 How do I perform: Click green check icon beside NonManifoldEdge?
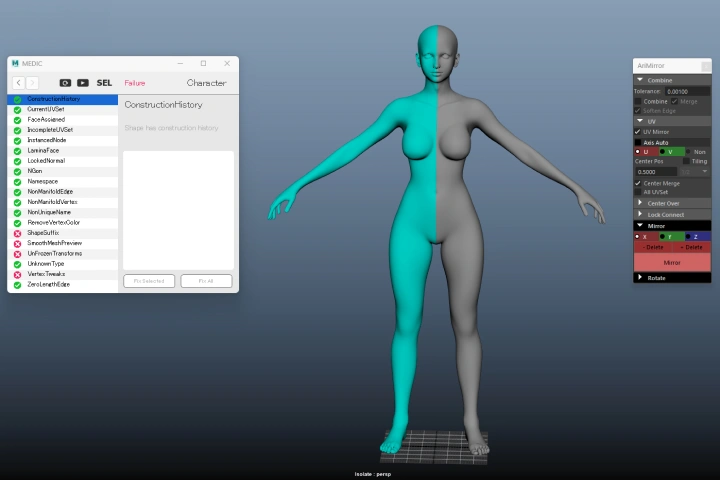click(17, 192)
